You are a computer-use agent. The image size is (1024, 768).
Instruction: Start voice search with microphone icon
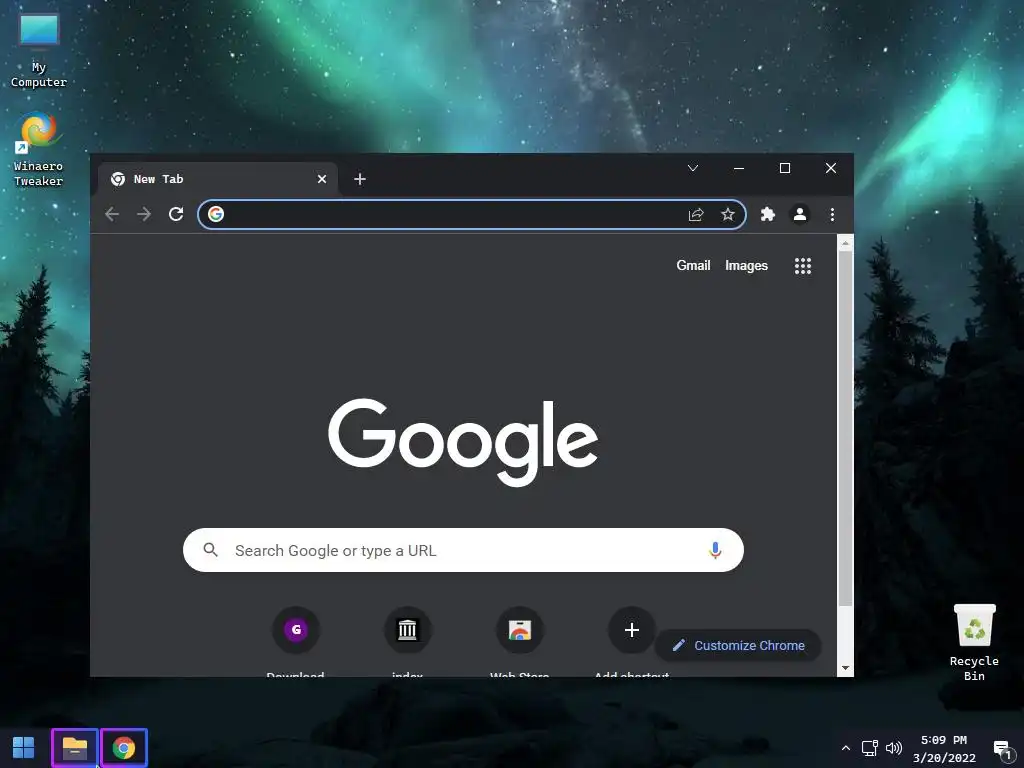[x=715, y=551]
